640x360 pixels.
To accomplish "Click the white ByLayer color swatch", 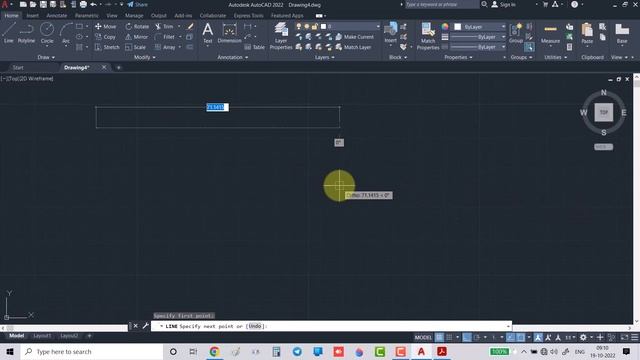I will pyautogui.click(x=458, y=27).
